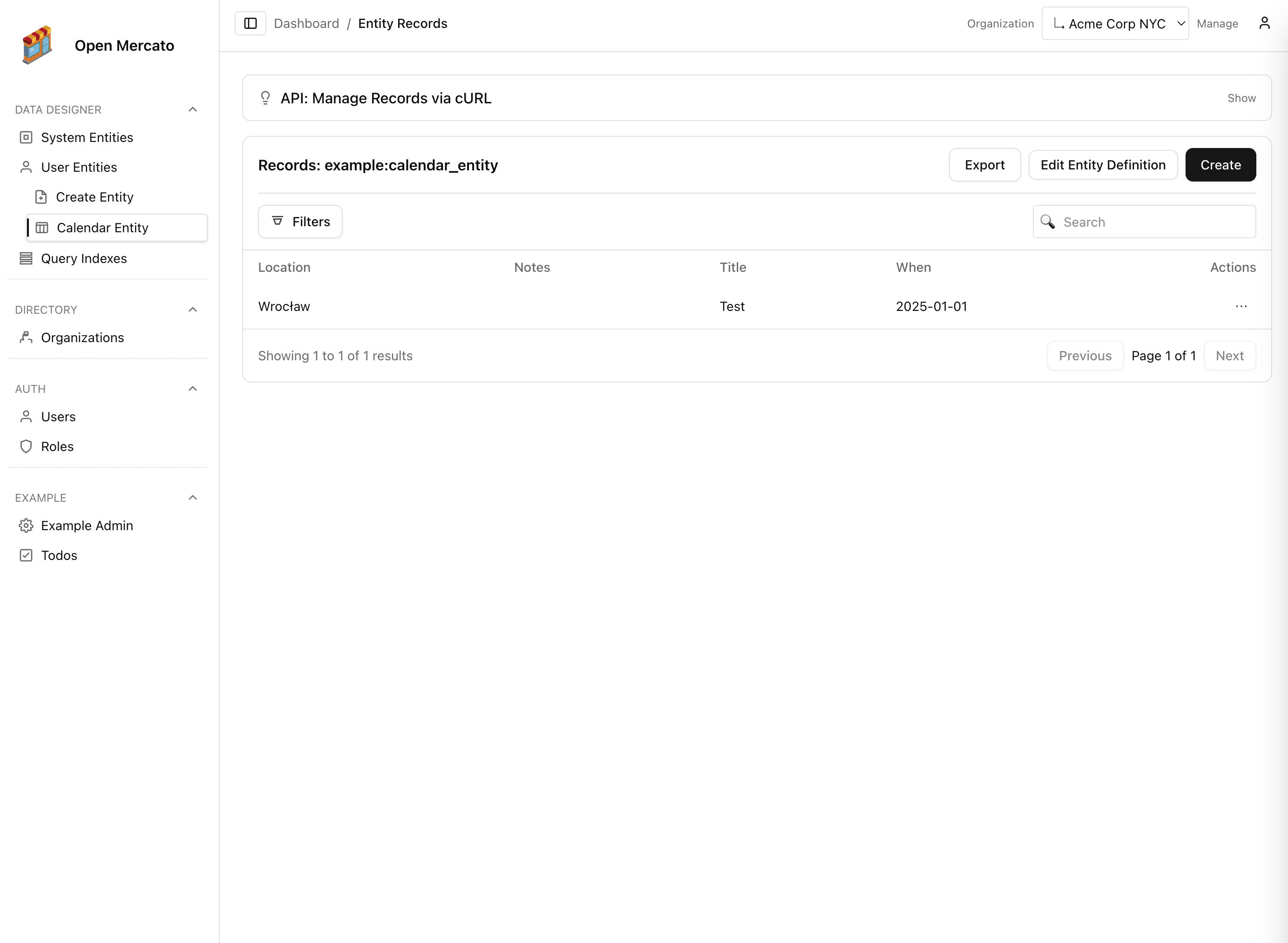Select the Query Indexes icon
The image size is (1288, 943).
click(x=26, y=259)
